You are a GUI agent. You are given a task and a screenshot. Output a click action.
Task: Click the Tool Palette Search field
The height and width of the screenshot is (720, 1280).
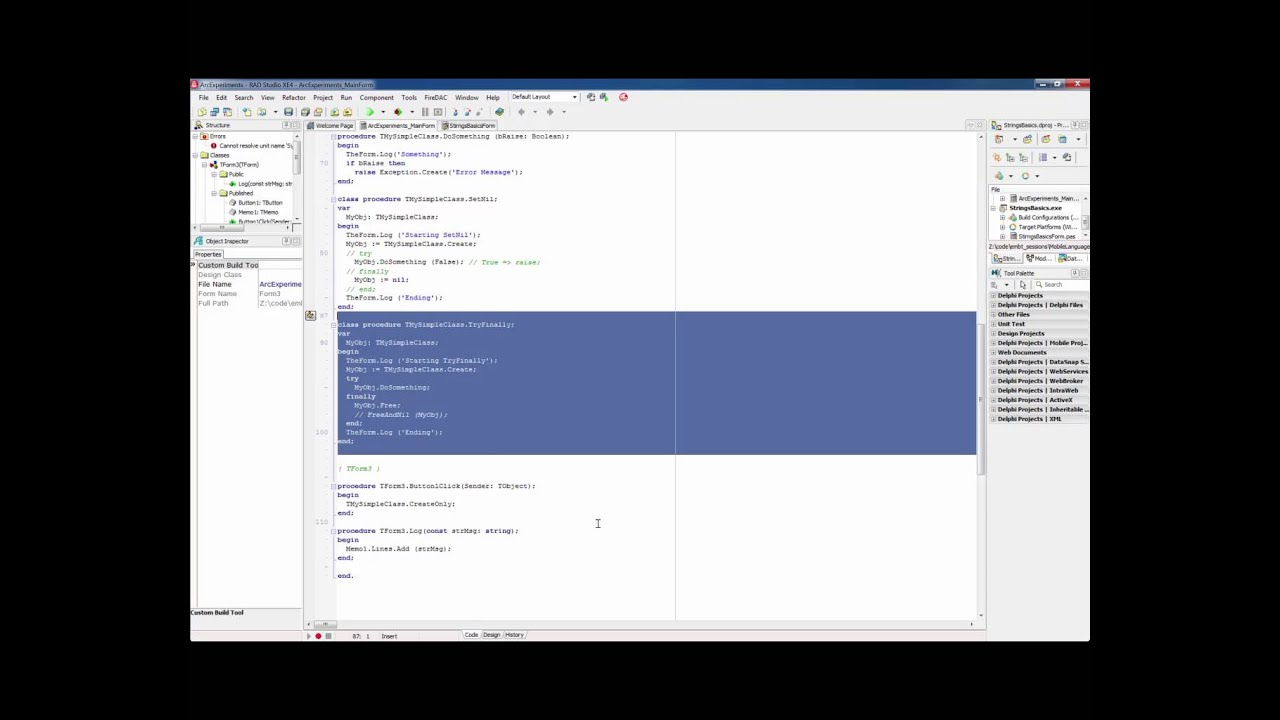tap(1060, 285)
